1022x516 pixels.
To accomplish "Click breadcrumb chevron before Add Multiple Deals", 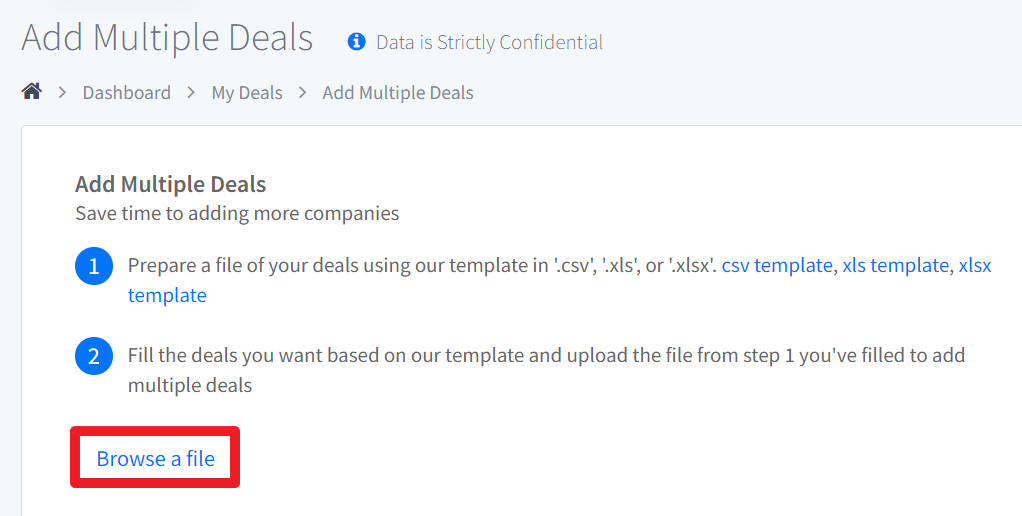I will [302, 93].
